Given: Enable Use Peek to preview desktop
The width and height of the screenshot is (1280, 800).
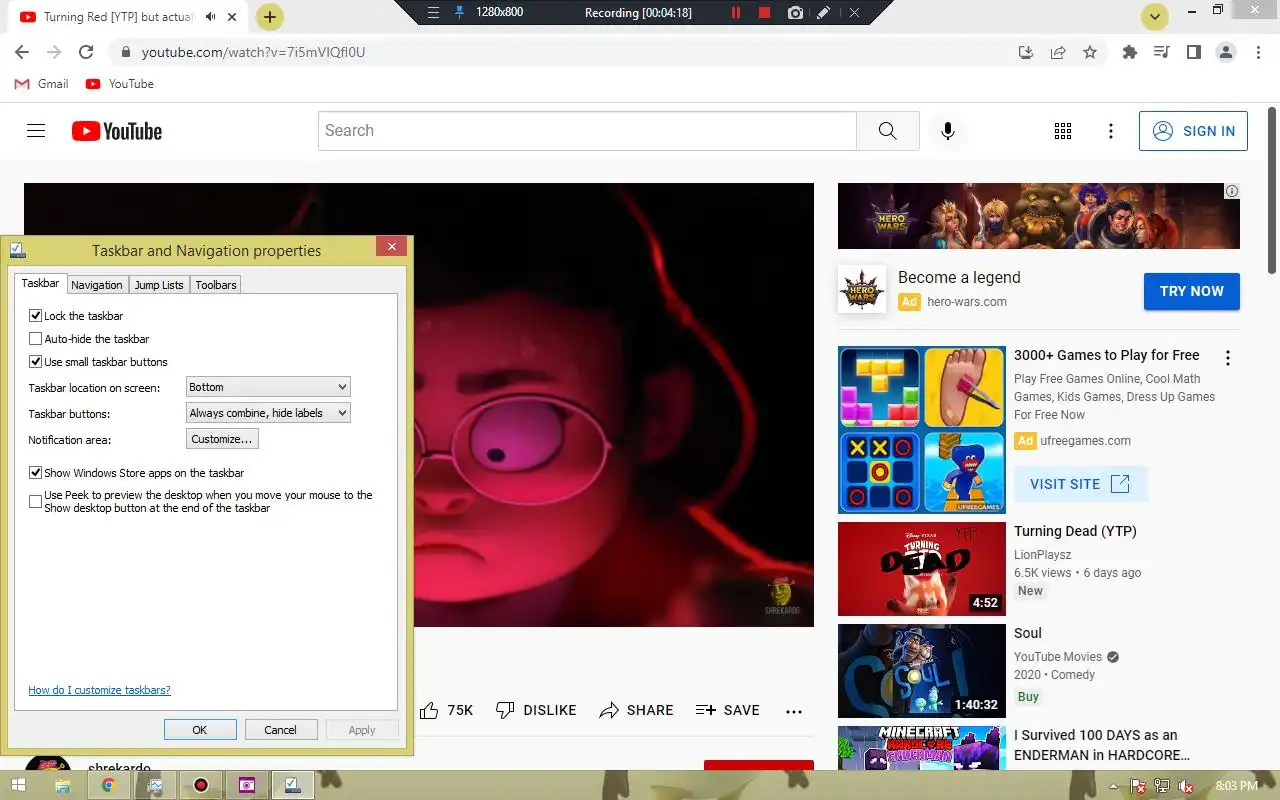Looking at the screenshot, I should [35, 501].
